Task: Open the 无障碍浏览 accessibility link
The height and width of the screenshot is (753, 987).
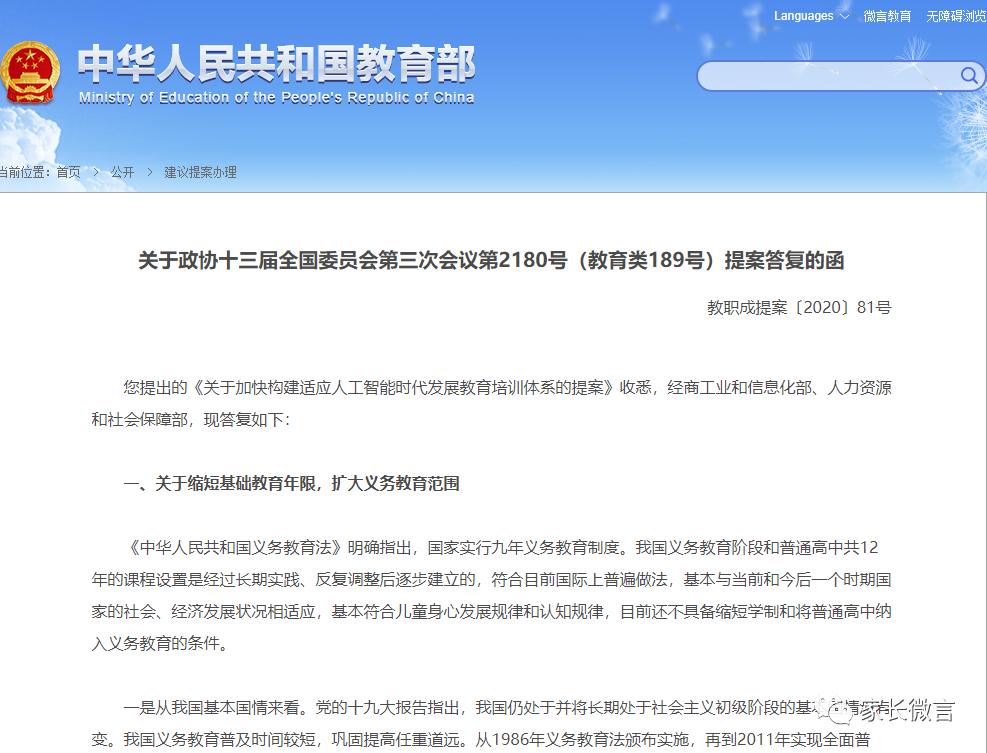Action: click(x=956, y=16)
